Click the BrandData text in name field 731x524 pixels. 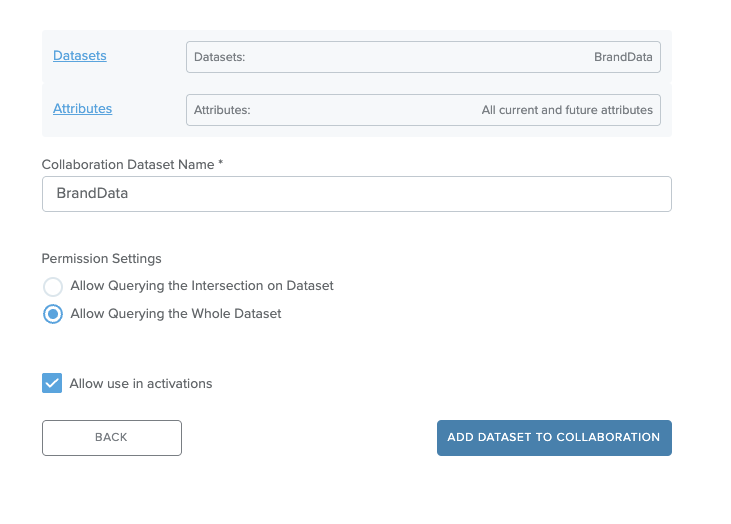[92, 193]
